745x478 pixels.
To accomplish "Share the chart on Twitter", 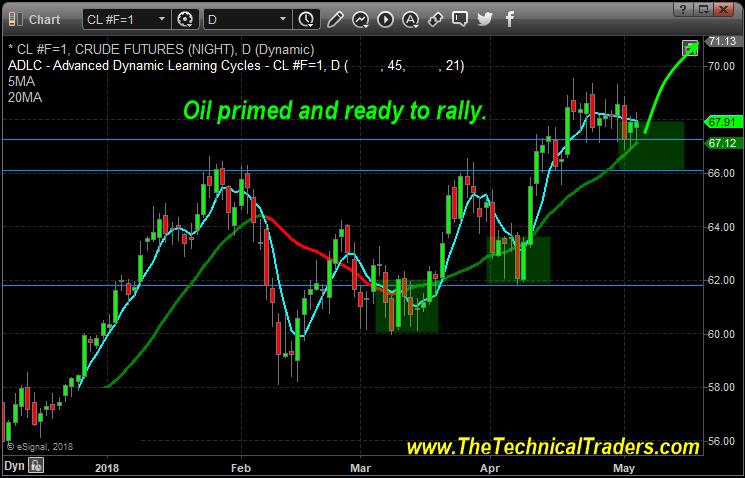I will coord(485,19).
